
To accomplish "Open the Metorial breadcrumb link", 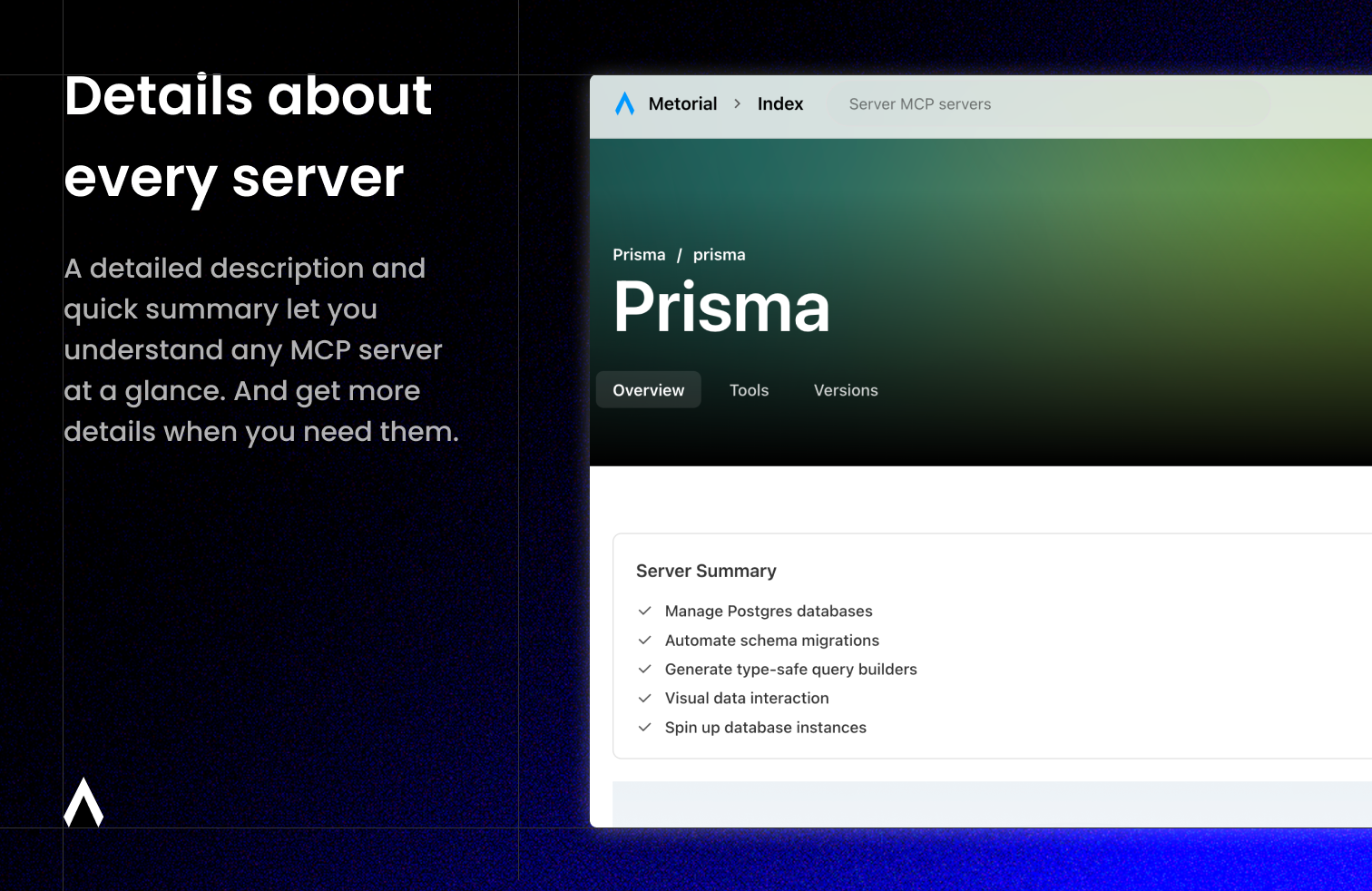I will (682, 104).
